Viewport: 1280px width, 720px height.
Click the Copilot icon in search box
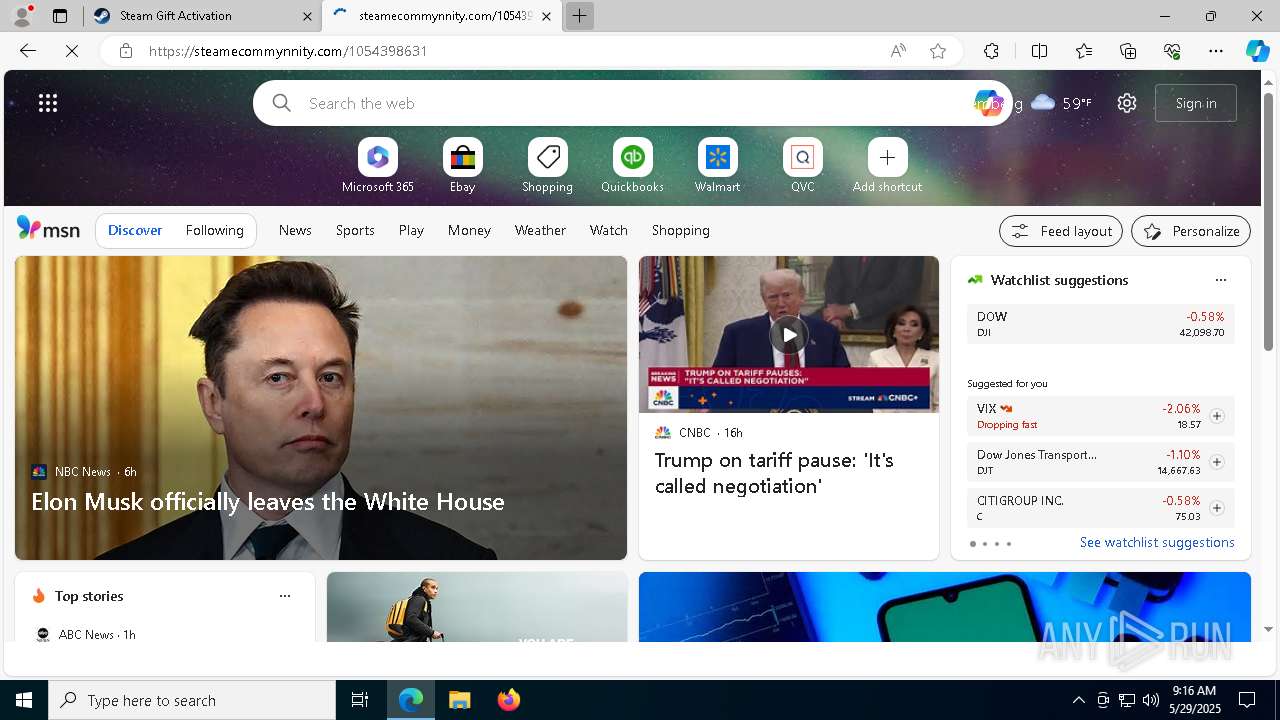pyautogui.click(x=988, y=103)
